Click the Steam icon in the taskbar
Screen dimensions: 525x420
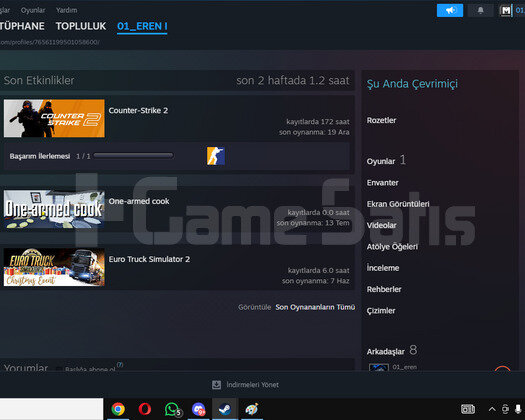(225, 409)
